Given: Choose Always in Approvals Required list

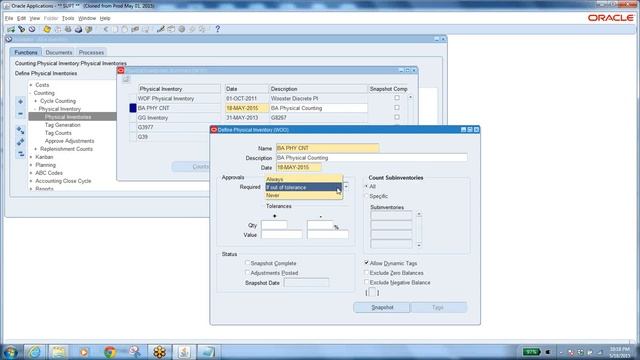Looking at the screenshot, I should pos(304,179).
